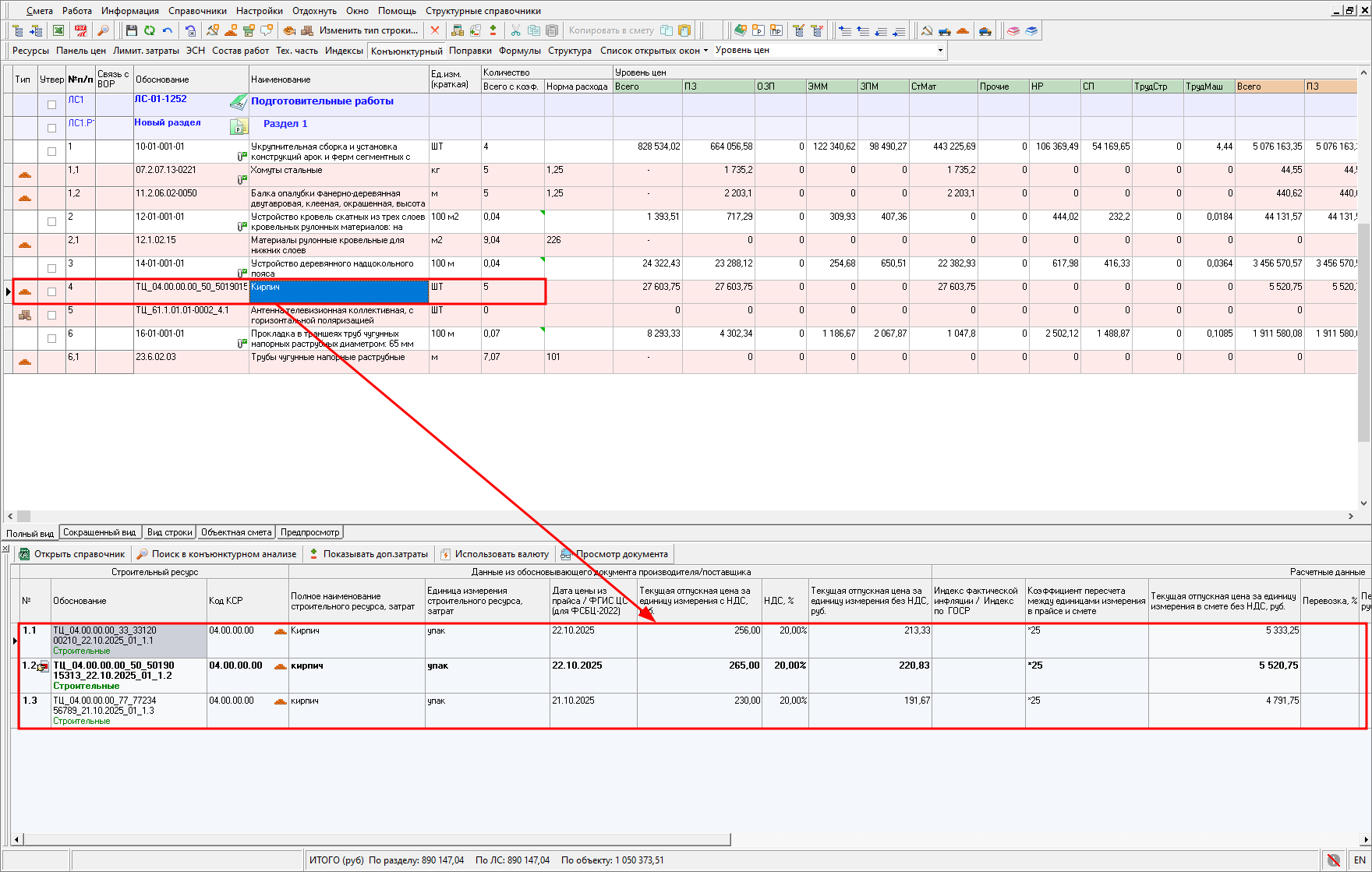Click Поиск в конъюнктурном анализе button

[217, 554]
